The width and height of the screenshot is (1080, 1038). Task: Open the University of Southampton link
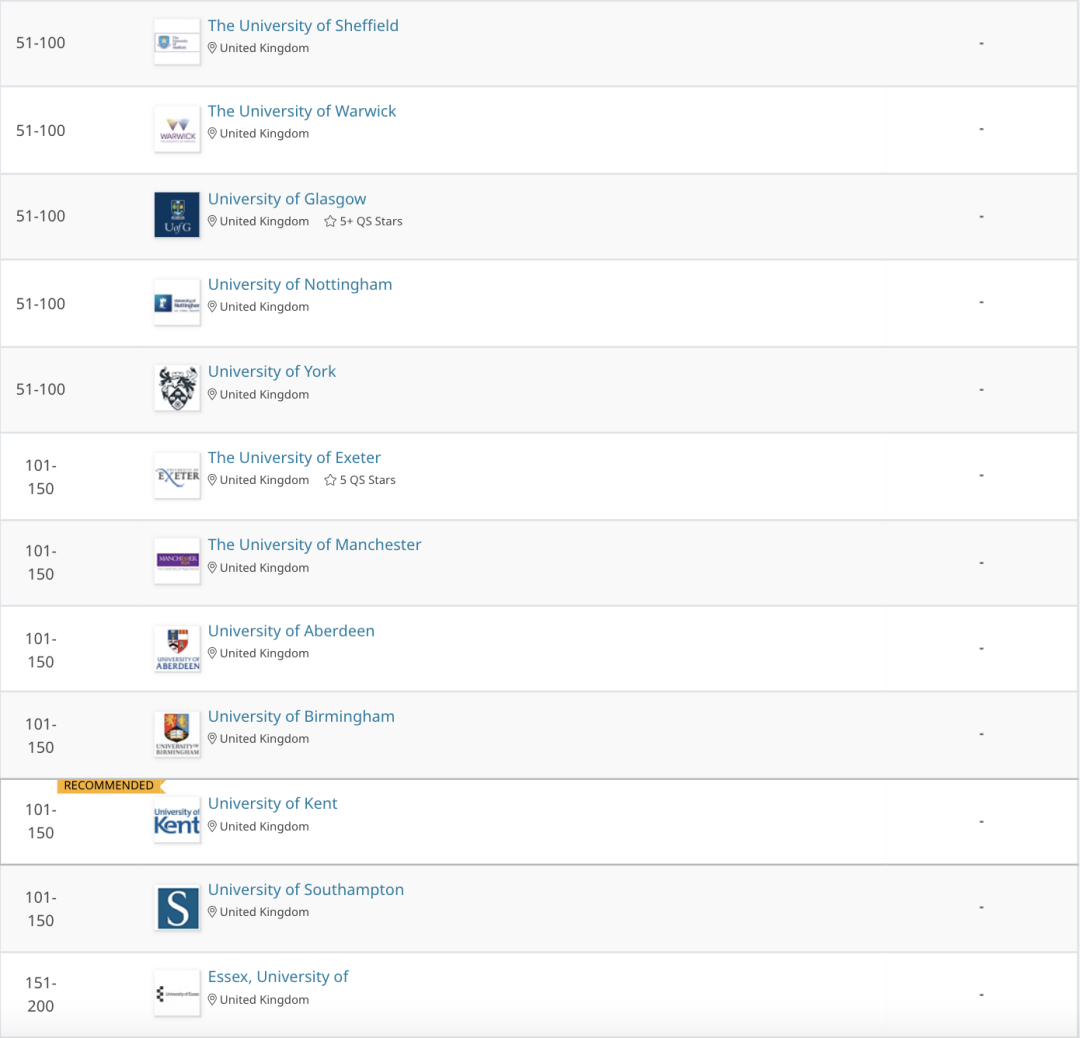[306, 889]
